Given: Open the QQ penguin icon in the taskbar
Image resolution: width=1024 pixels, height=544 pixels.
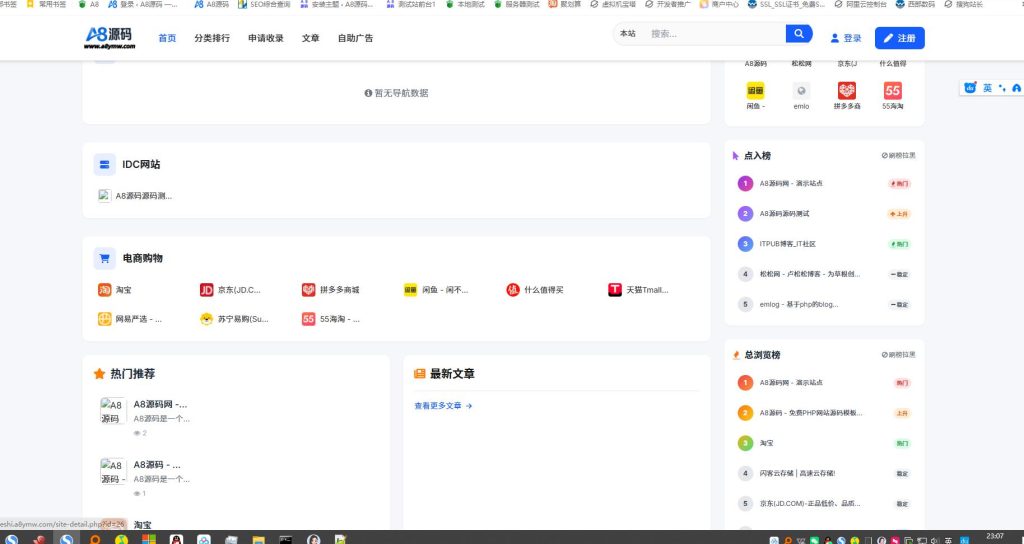Looking at the screenshot, I should pyautogui.click(x=176, y=539).
